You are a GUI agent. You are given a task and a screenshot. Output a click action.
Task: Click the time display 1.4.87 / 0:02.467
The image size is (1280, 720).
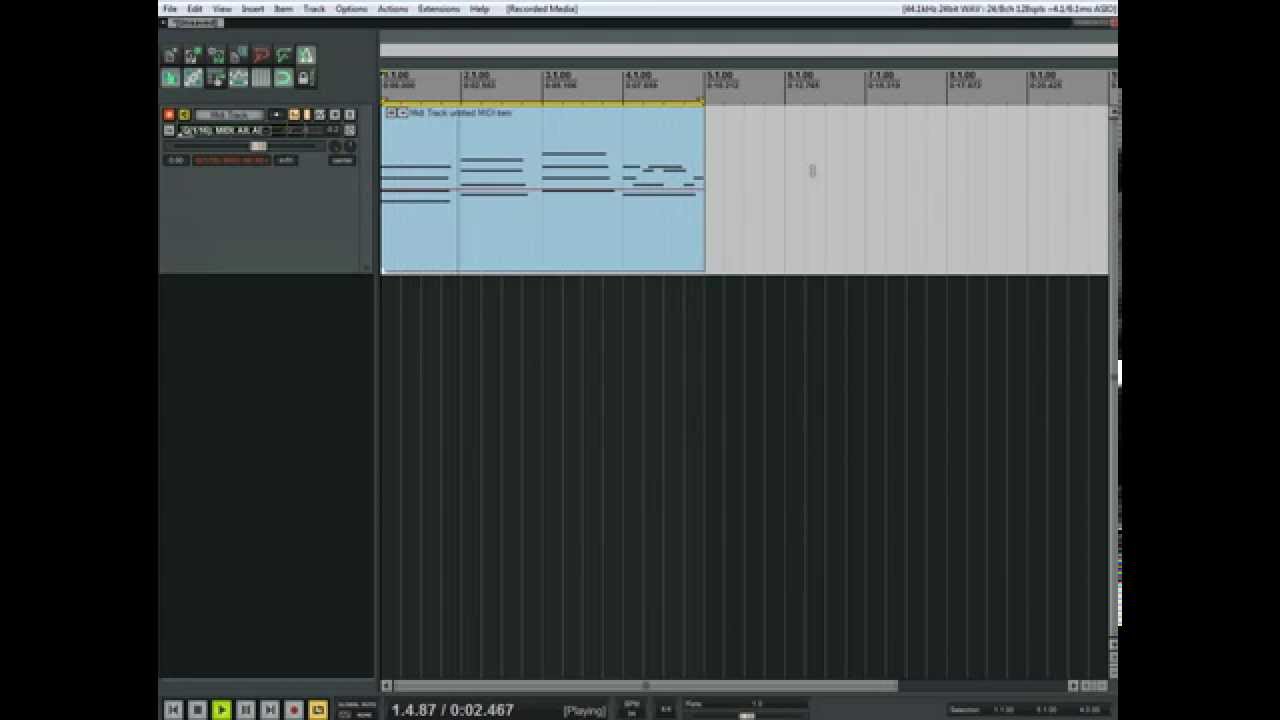click(452, 710)
